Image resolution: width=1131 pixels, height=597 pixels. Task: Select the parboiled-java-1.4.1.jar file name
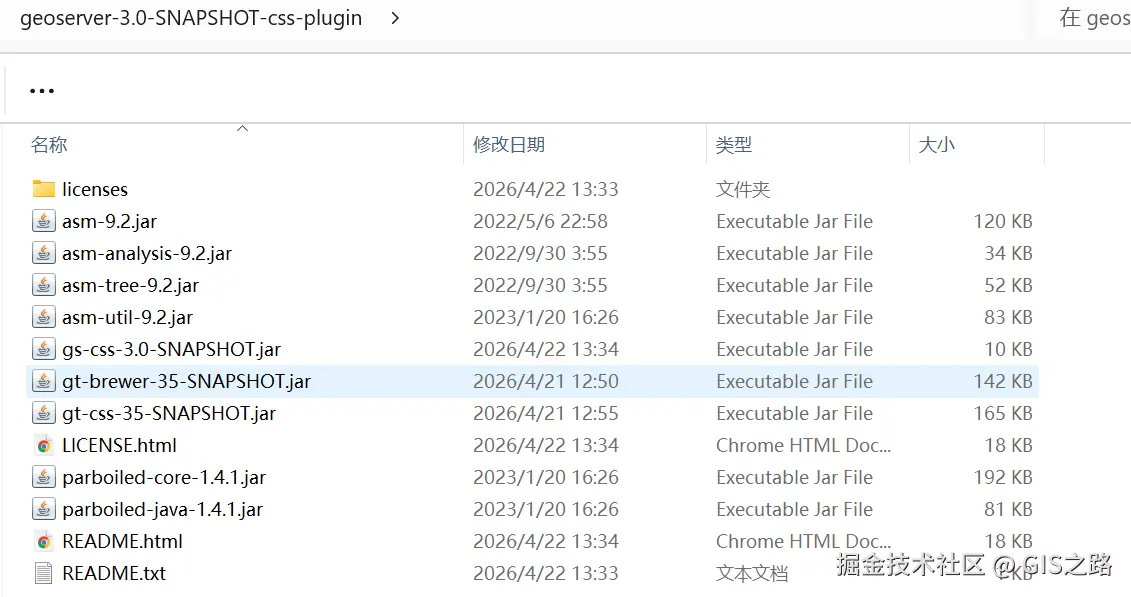pos(162,509)
